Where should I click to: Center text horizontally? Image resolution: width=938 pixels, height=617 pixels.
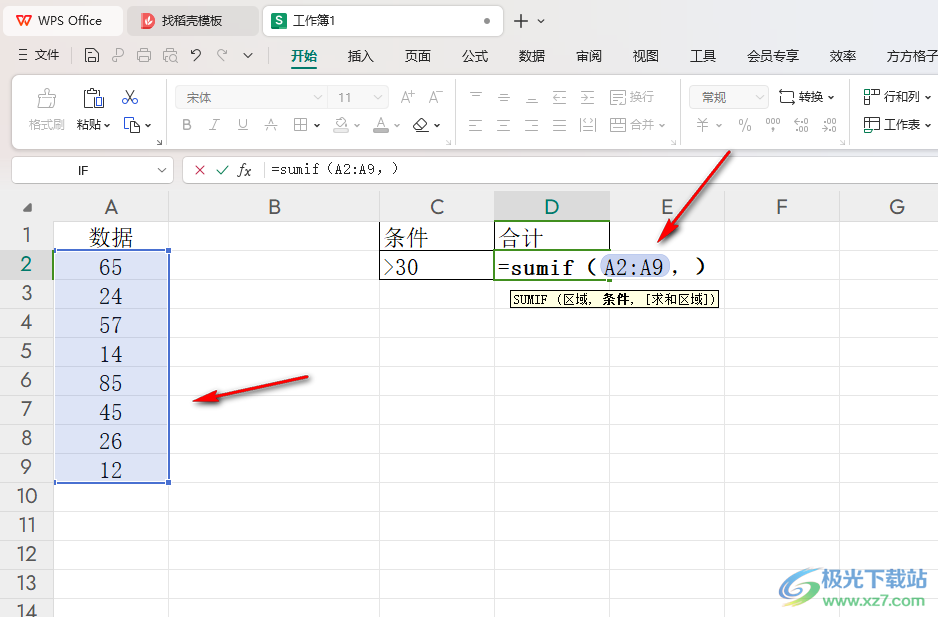(504, 125)
